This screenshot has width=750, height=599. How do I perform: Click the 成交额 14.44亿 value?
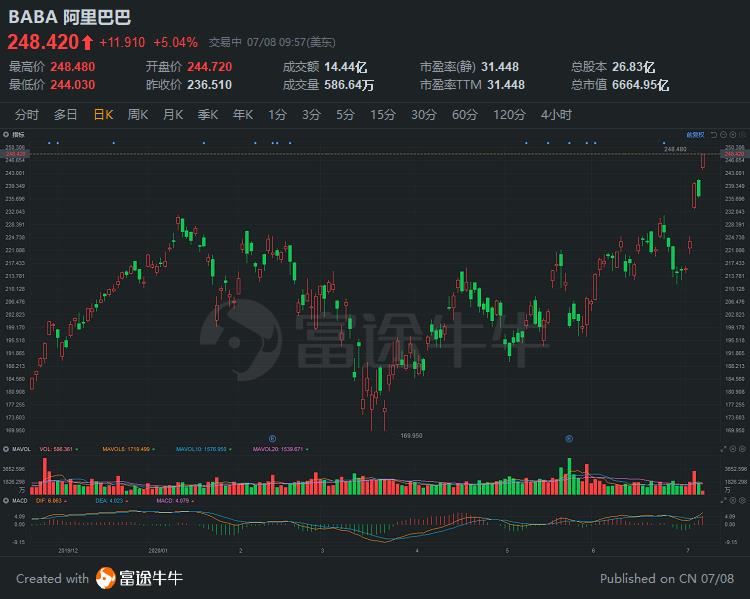[x=346, y=67]
